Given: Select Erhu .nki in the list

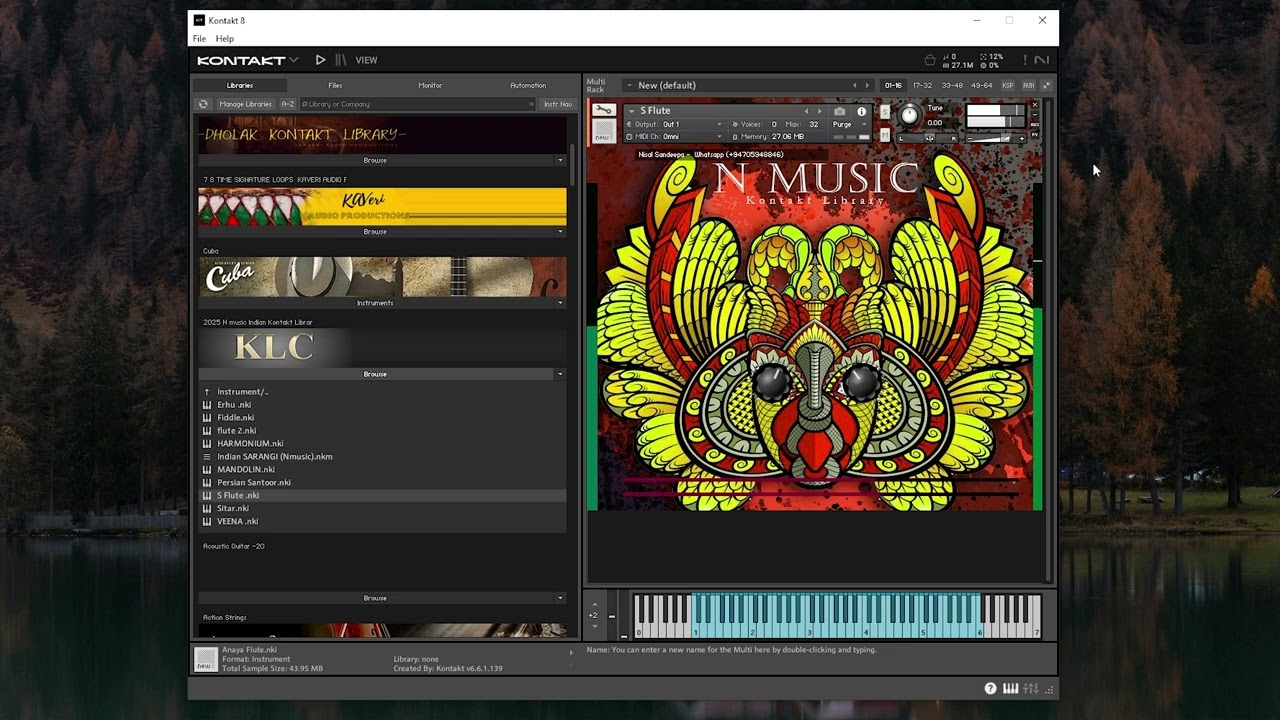Looking at the screenshot, I should pyautogui.click(x=382, y=405).
